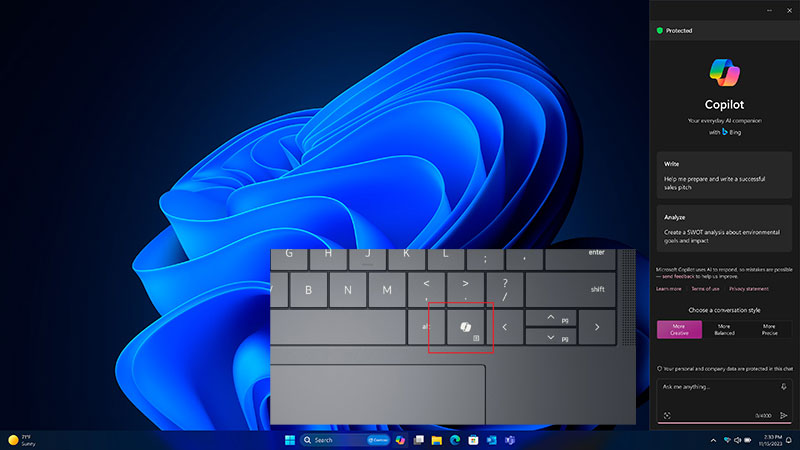Open Microsoft Edge from the taskbar
Viewport: 800px width, 450px height.
pyautogui.click(x=455, y=440)
